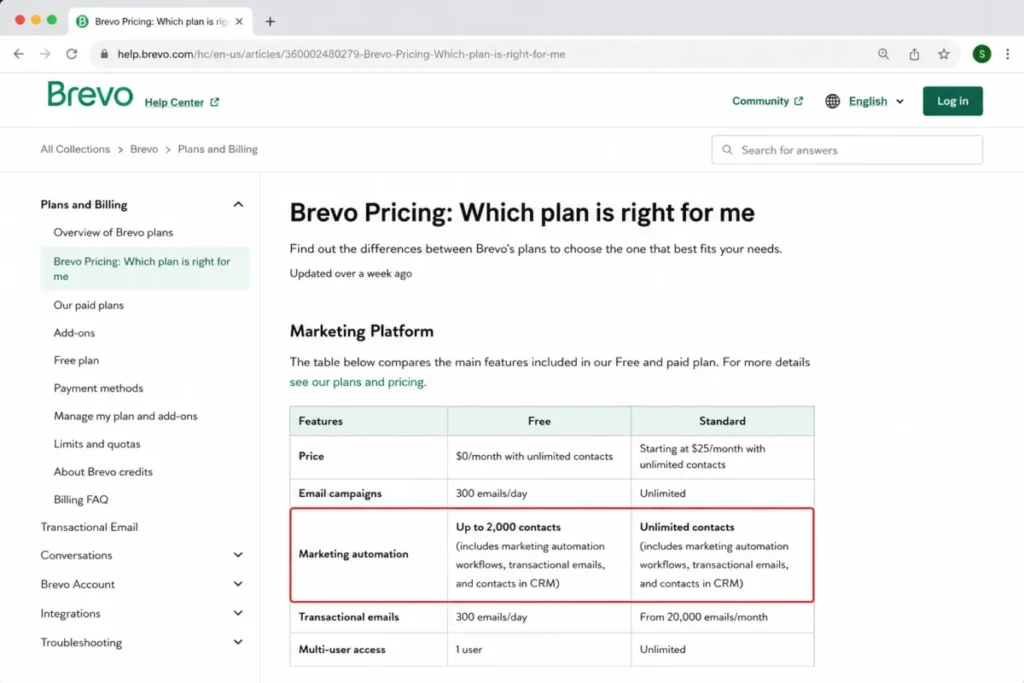Screen dimensions: 1024x683
Task: Open Plans and Billing breadcrumb
Action: click(x=217, y=150)
